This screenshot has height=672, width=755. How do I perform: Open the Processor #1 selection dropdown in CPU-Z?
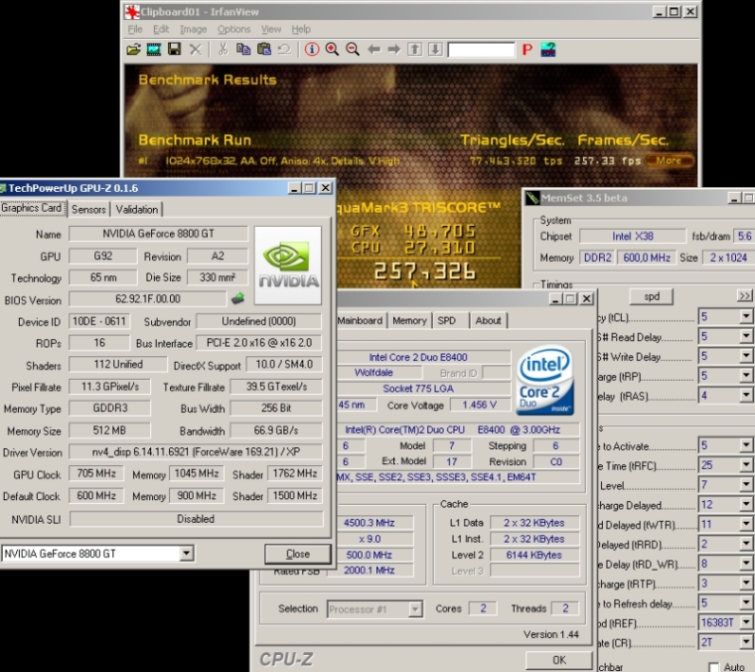tap(415, 609)
